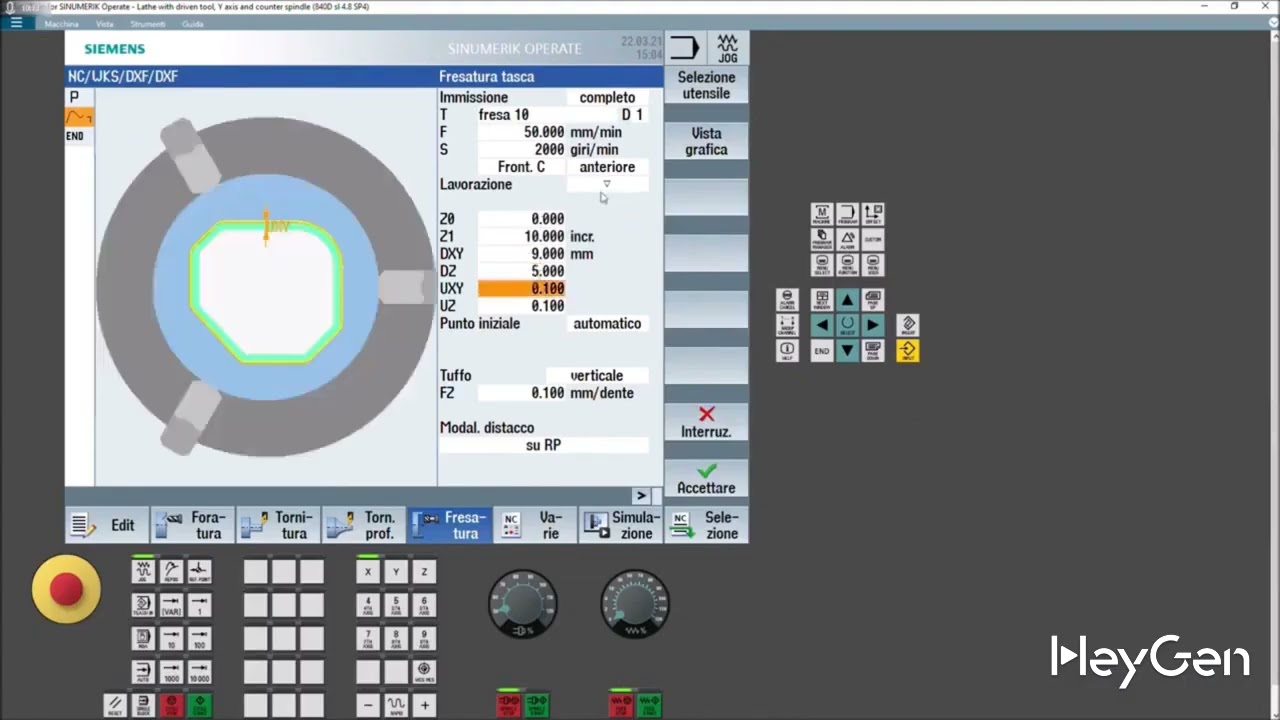
Task: Click the RESET key
Action: pos(115,705)
